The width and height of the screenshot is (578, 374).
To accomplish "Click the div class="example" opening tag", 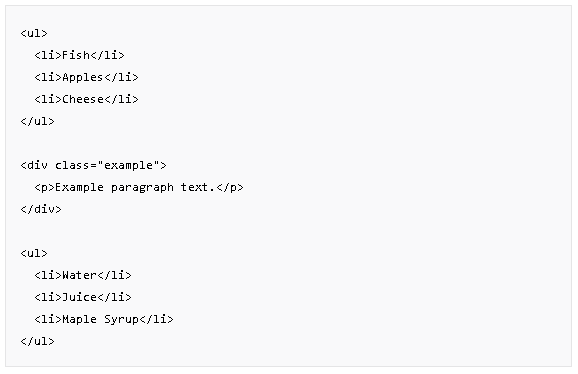I will tap(94, 165).
